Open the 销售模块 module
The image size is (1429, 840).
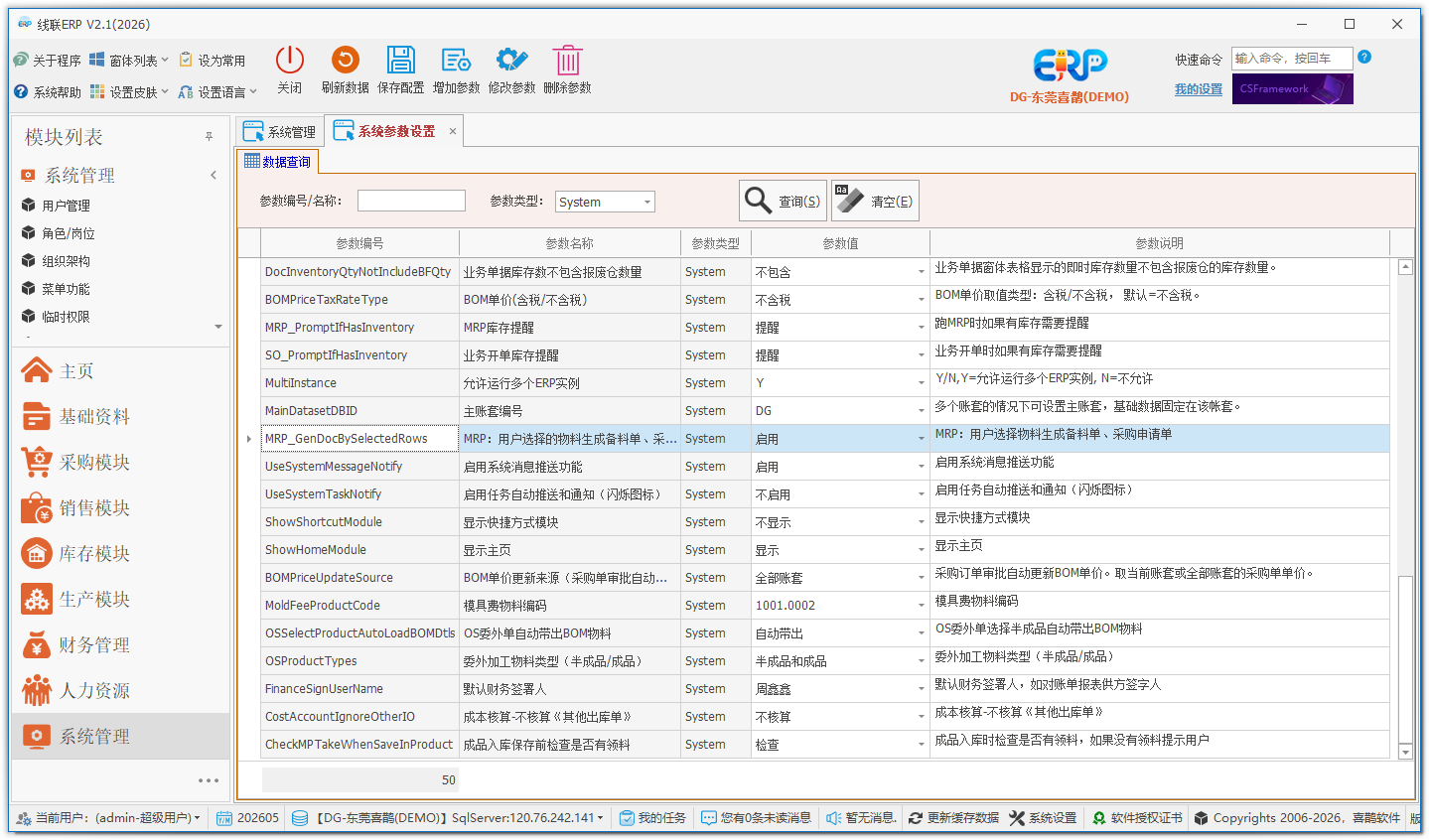tap(120, 508)
